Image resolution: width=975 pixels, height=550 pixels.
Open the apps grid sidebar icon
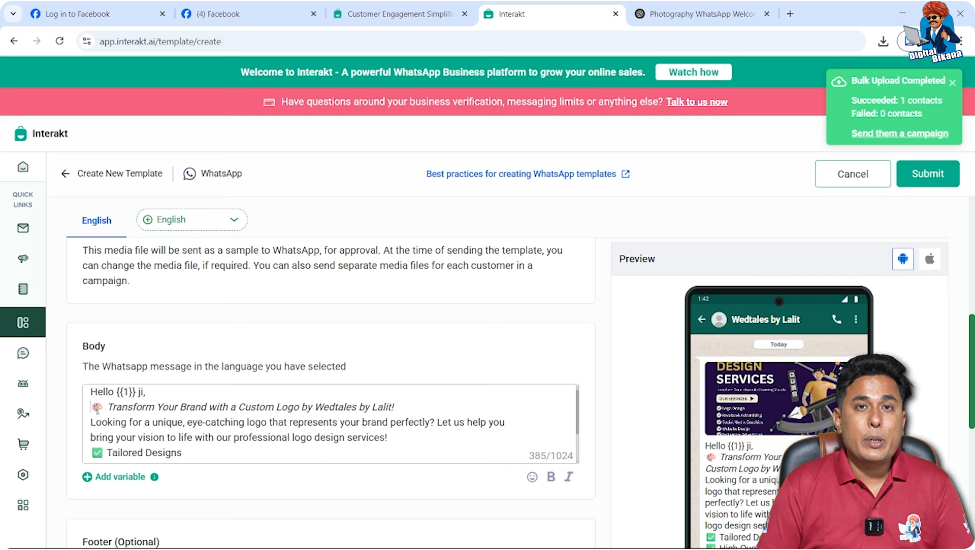point(23,505)
